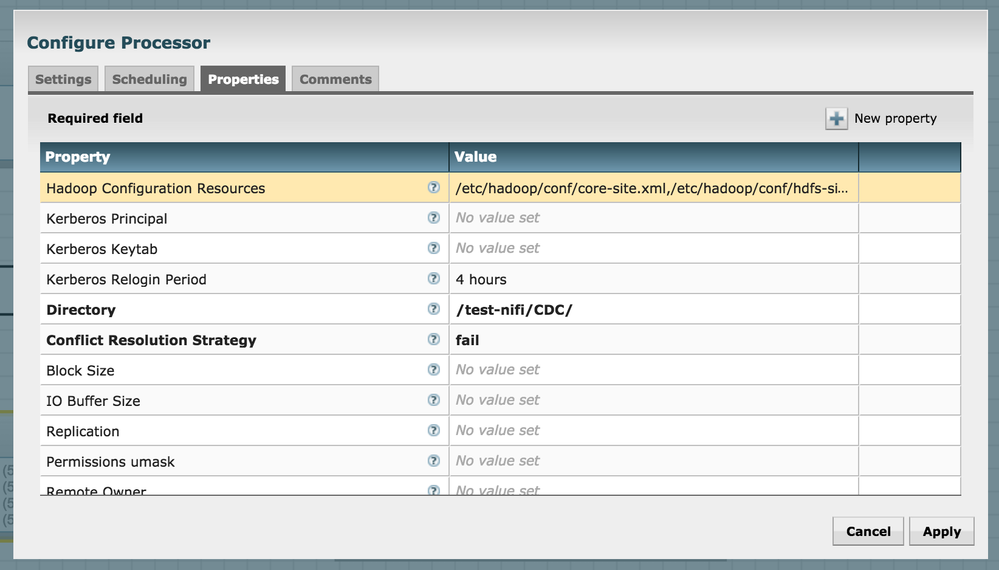Click help icon for Hadoop Configuration Resources
This screenshot has width=999, height=570.
point(434,187)
